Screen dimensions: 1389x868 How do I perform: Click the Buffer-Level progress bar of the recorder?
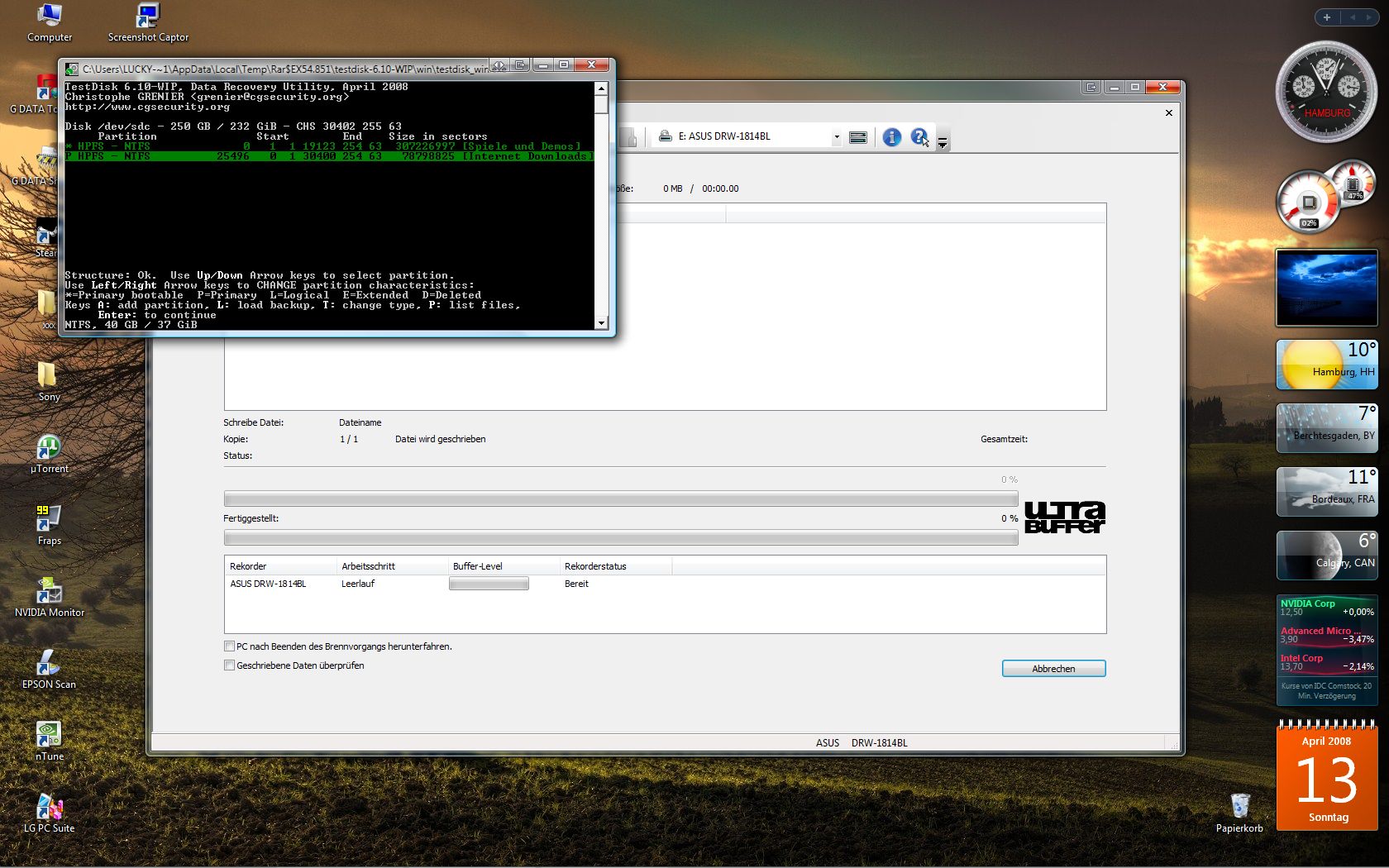(489, 584)
